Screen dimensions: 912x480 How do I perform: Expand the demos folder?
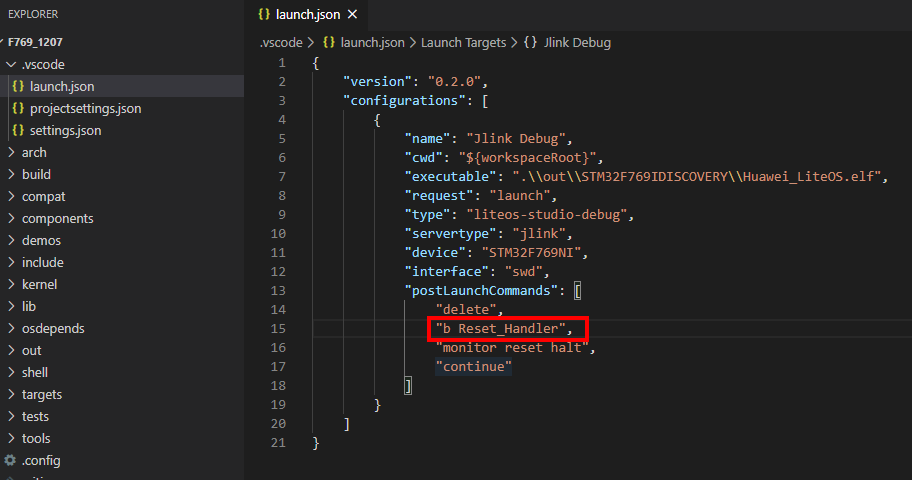[11, 240]
